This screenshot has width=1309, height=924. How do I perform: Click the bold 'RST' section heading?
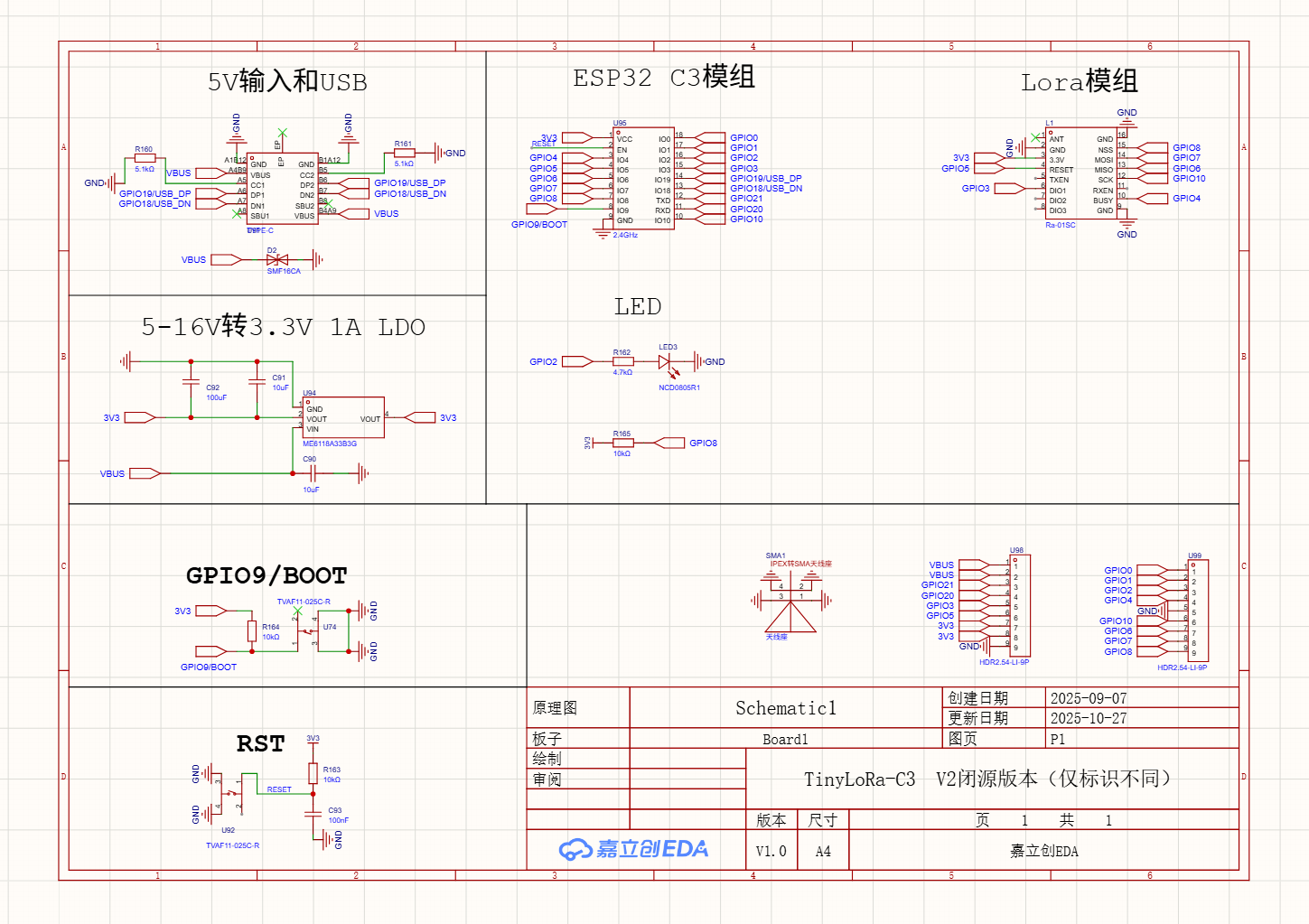(260, 743)
